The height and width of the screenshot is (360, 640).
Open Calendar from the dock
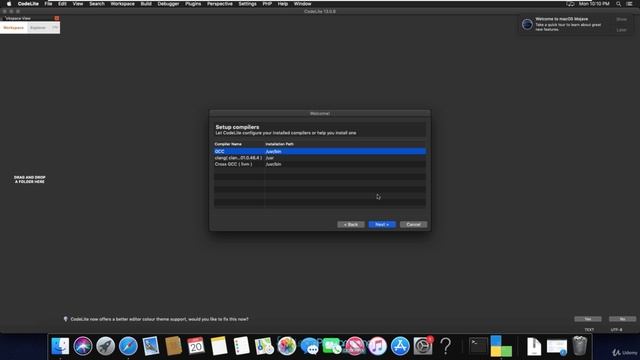tap(196, 346)
